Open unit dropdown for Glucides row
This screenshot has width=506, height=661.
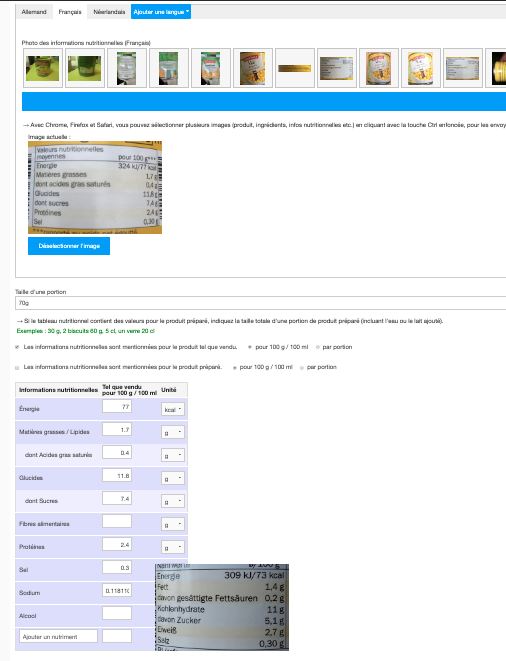(173, 478)
